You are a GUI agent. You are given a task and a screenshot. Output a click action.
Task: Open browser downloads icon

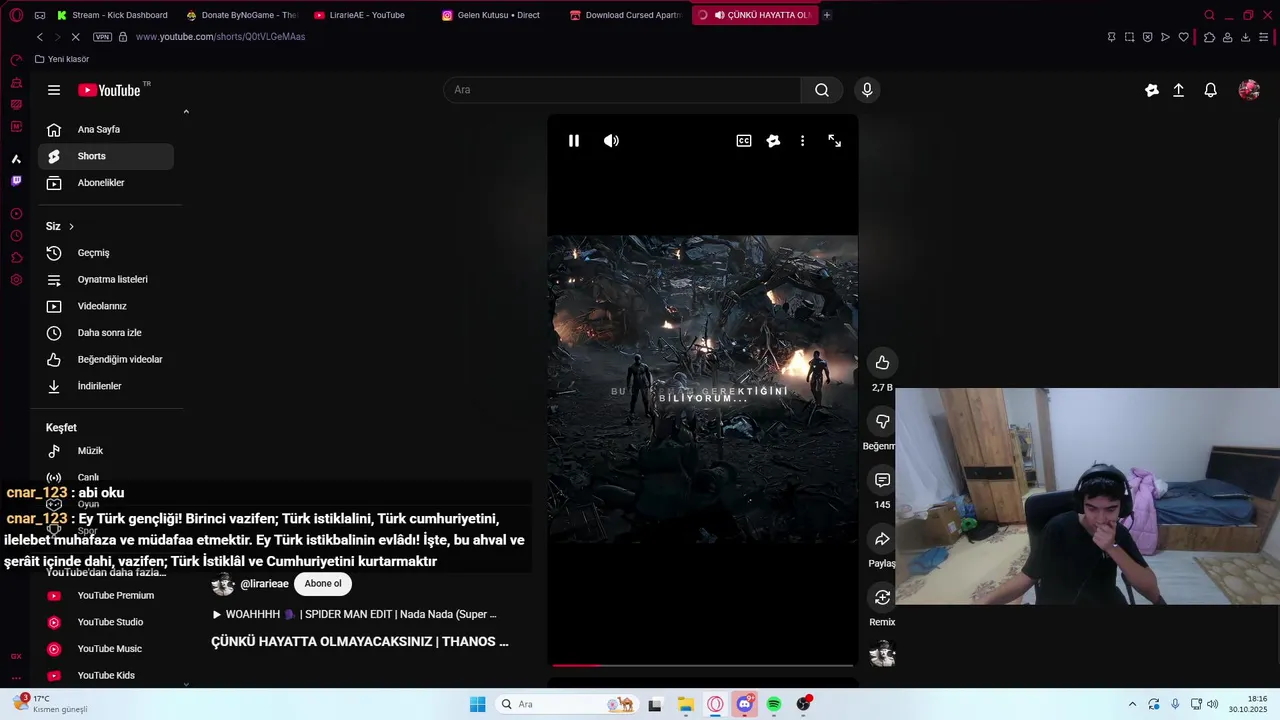1246,37
